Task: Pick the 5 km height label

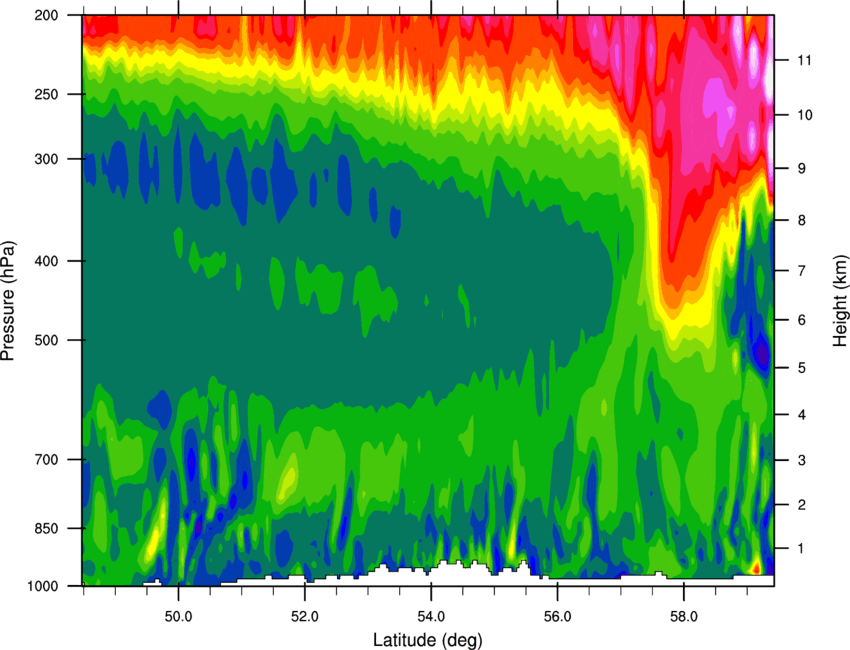Action: tap(801, 368)
